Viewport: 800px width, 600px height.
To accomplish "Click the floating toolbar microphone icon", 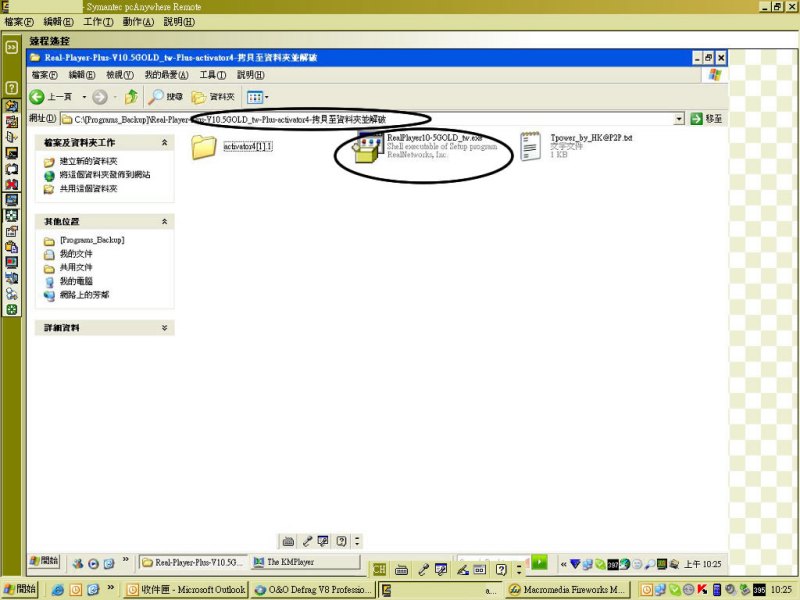I will 307,541.
